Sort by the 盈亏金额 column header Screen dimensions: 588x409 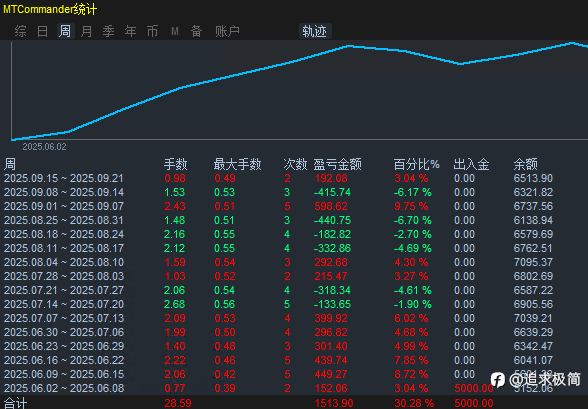coord(338,164)
